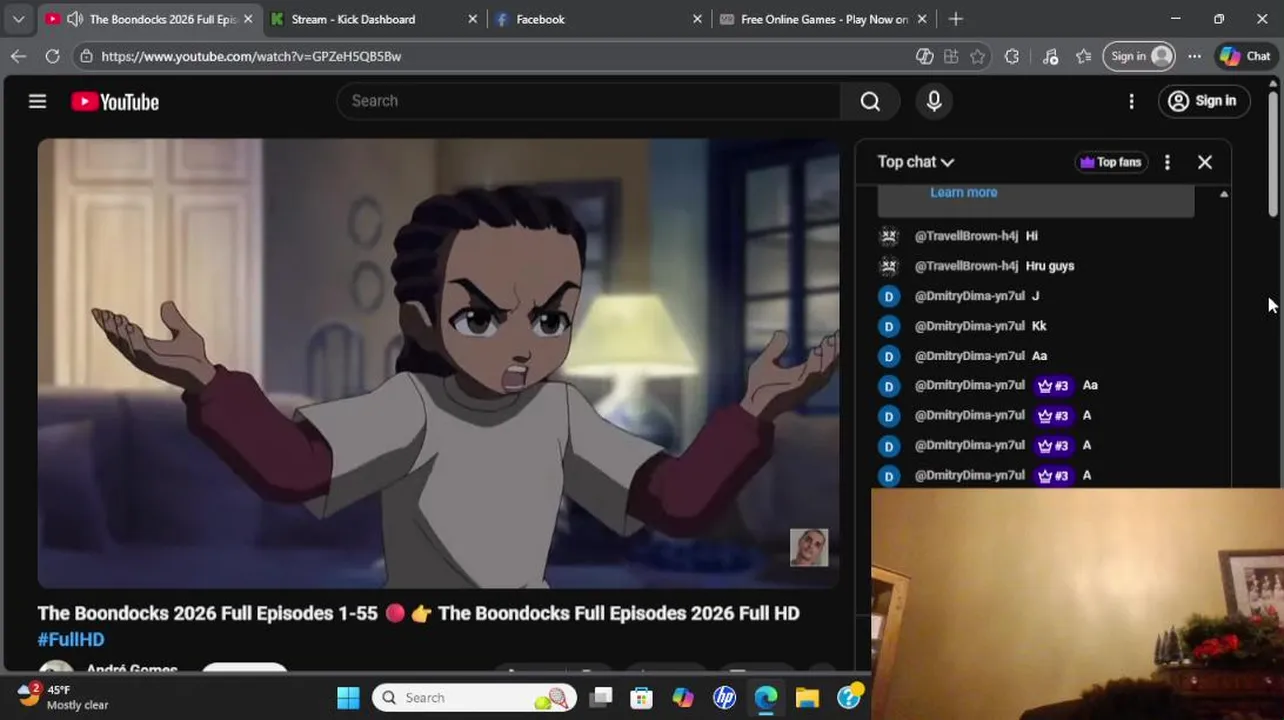Go to YouTube home via logo

115,102
